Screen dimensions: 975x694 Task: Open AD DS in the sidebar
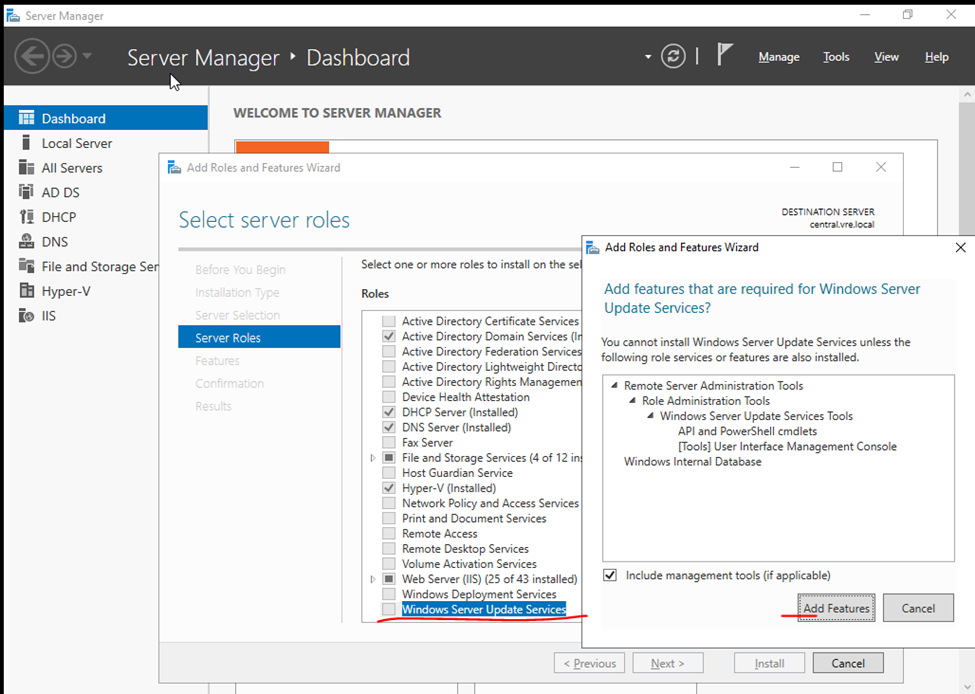(60, 192)
